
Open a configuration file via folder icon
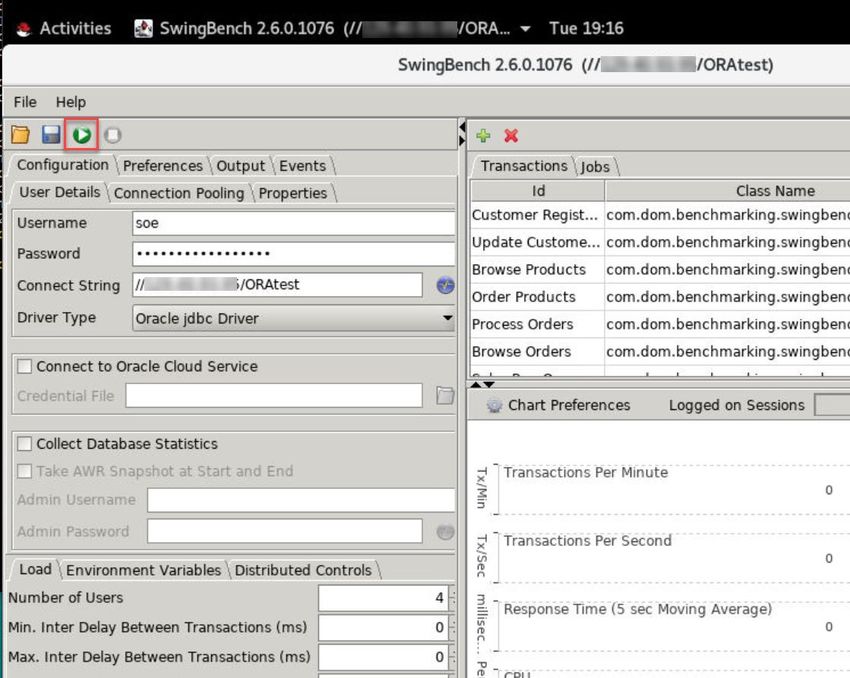click(x=21, y=134)
